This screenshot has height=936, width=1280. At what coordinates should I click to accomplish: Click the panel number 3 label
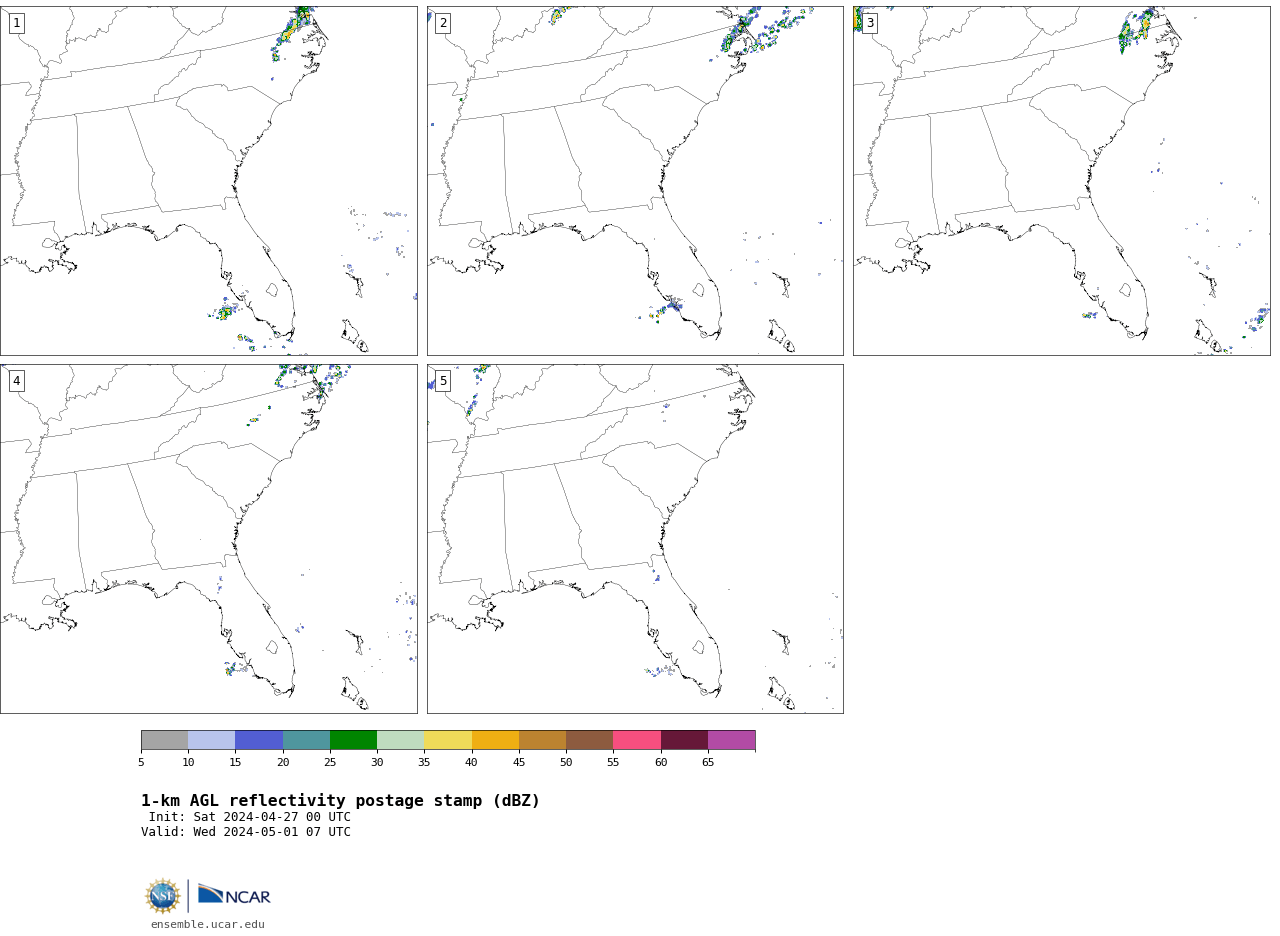pyautogui.click(x=869, y=23)
